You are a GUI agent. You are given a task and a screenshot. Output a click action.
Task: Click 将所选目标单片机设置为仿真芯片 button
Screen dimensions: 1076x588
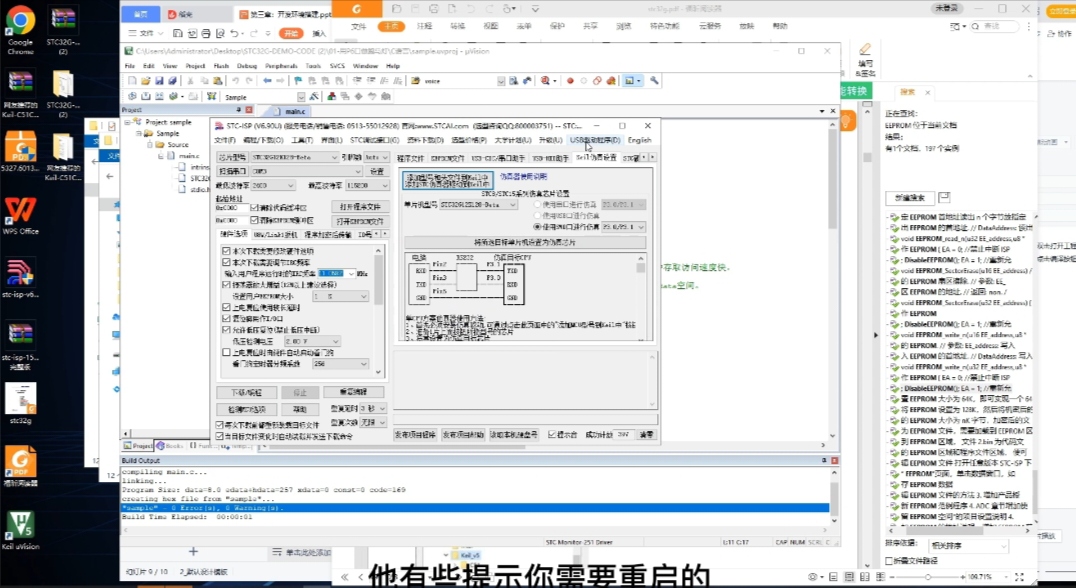pyautogui.click(x=525, y=242)
